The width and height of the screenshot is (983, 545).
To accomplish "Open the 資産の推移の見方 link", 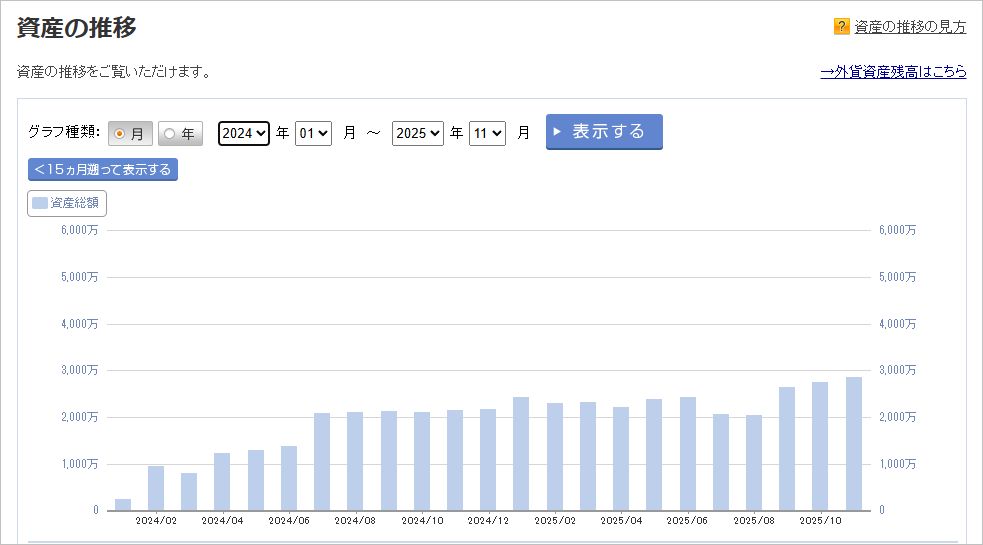I will (910, 26).
